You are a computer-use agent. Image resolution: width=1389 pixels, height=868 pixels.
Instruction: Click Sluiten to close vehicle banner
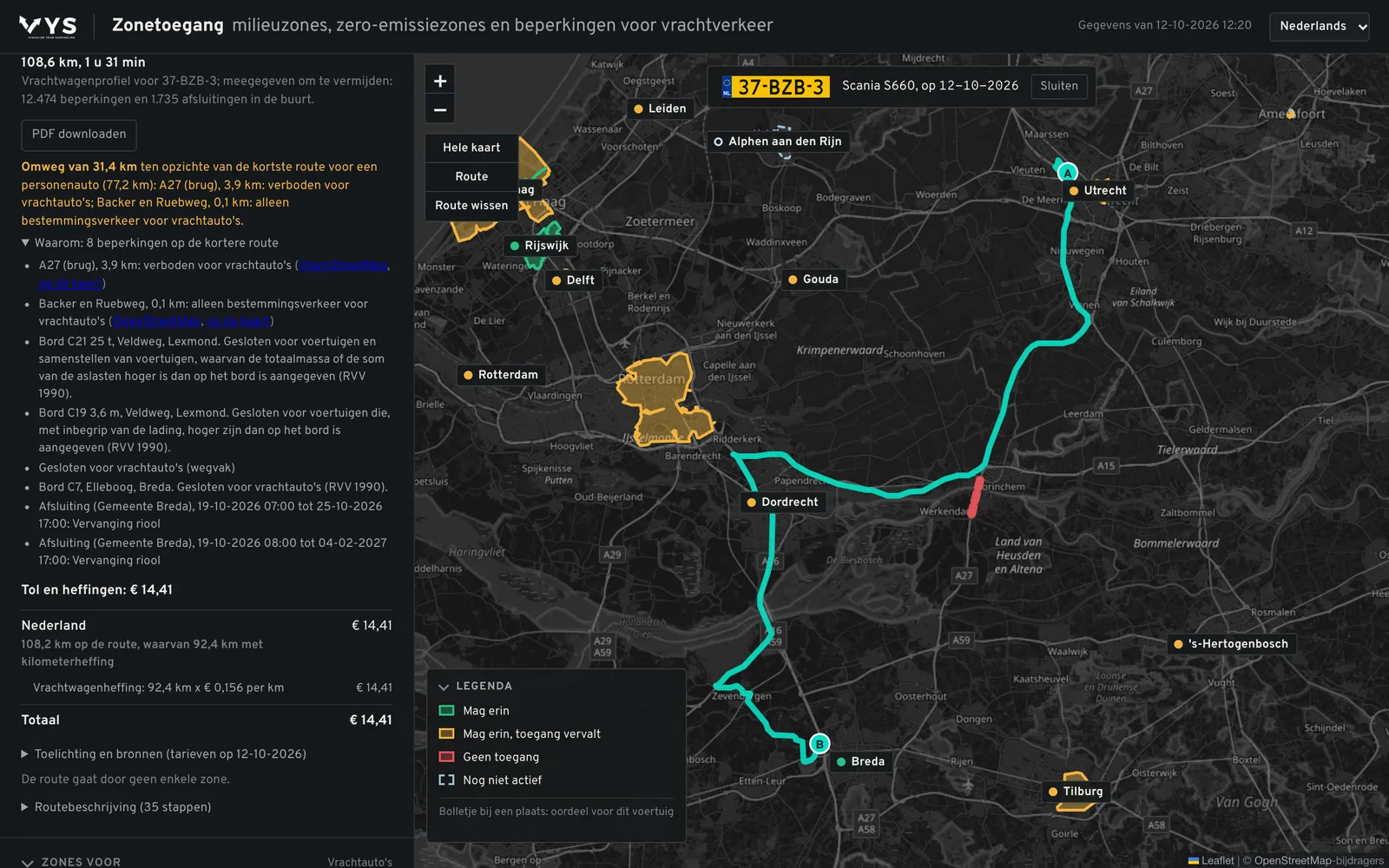pos(1059,86)
